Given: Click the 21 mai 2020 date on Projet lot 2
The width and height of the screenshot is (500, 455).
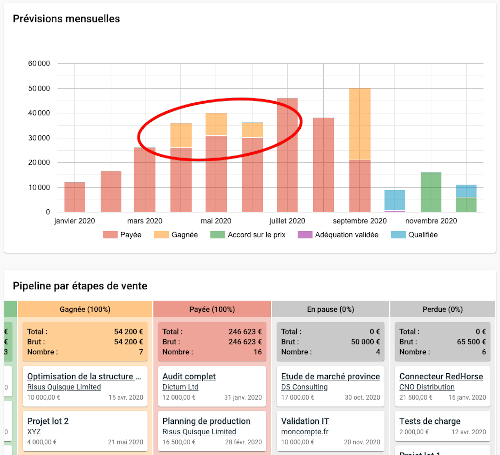Looking at the screenshot, I should click(x=125, y=442).
